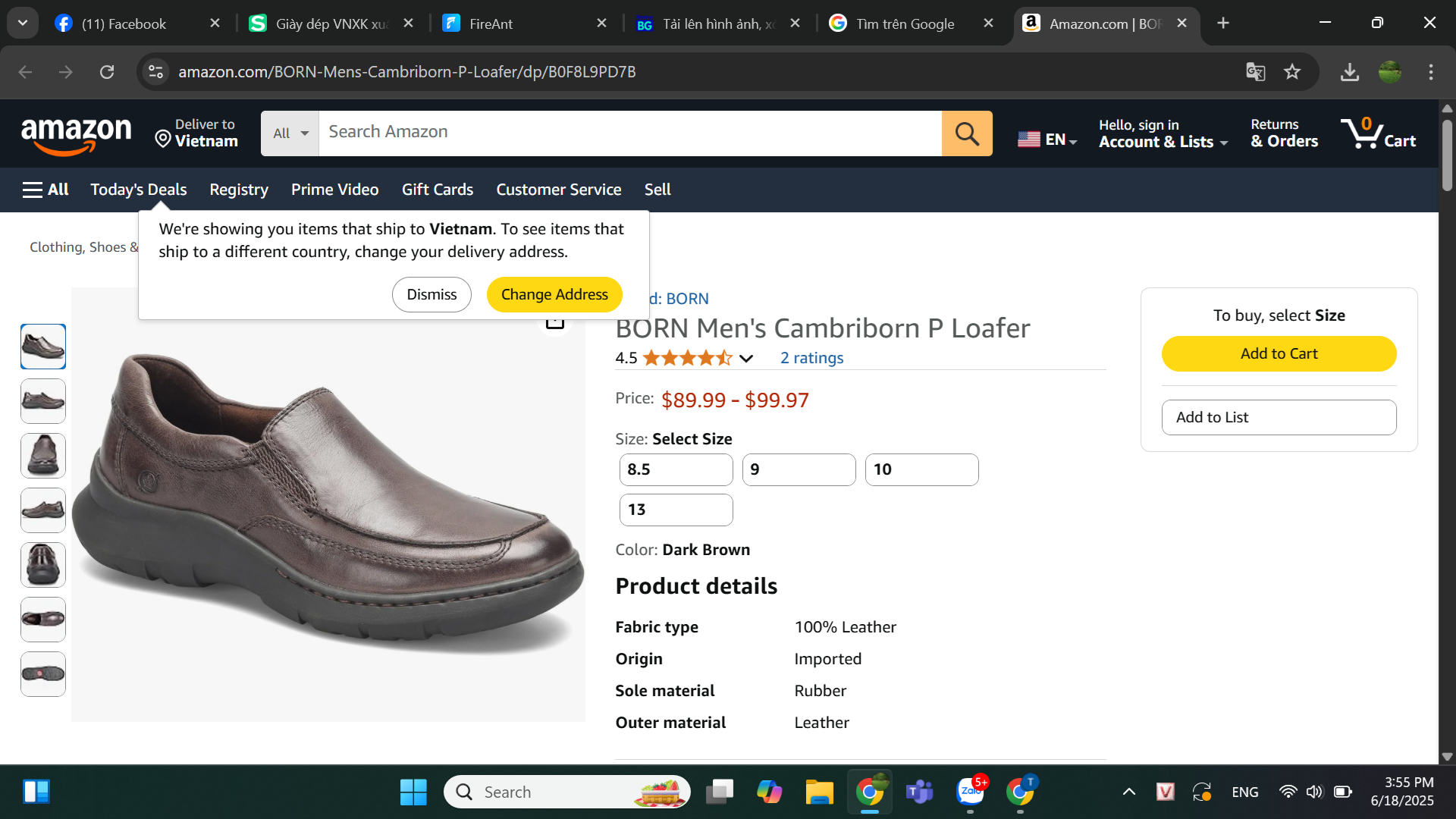The width and height of the screenshot is (1456, 819).
Task: Open Today's Deals in navigation bar
Action: click(x=139, y=190)
